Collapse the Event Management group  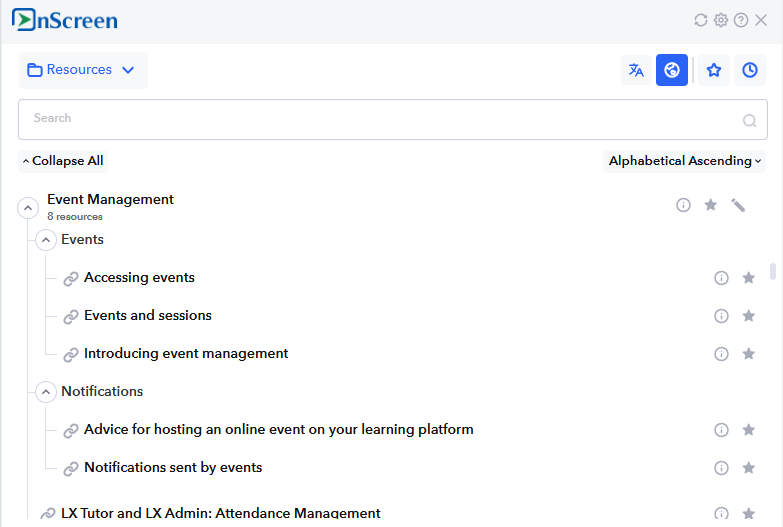coord(28,208)
